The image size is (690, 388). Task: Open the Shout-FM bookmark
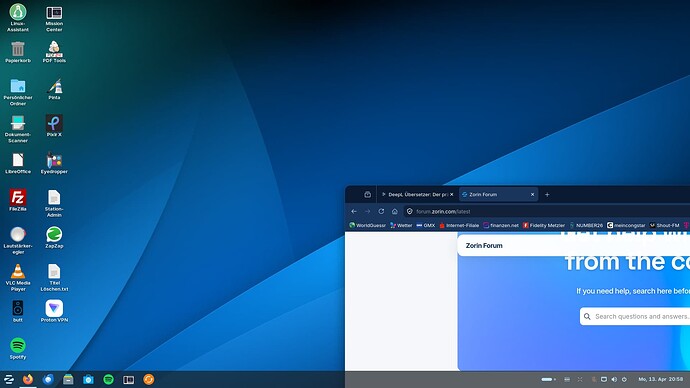coord(664,225)
